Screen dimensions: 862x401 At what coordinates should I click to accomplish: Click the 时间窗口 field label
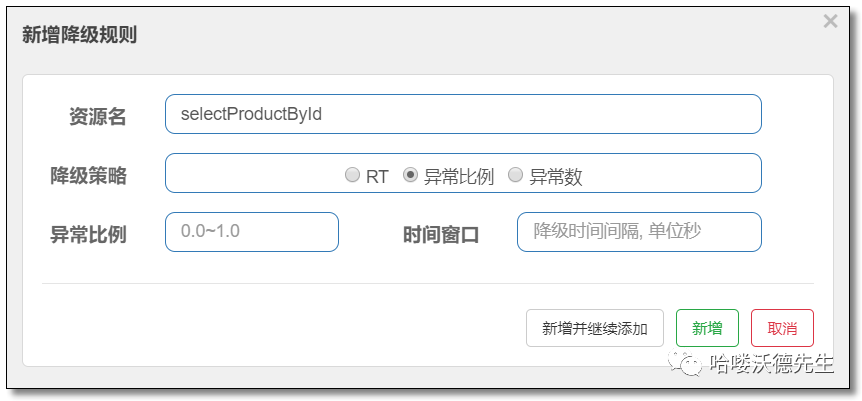pyautogui.click(x=441, y=234)
